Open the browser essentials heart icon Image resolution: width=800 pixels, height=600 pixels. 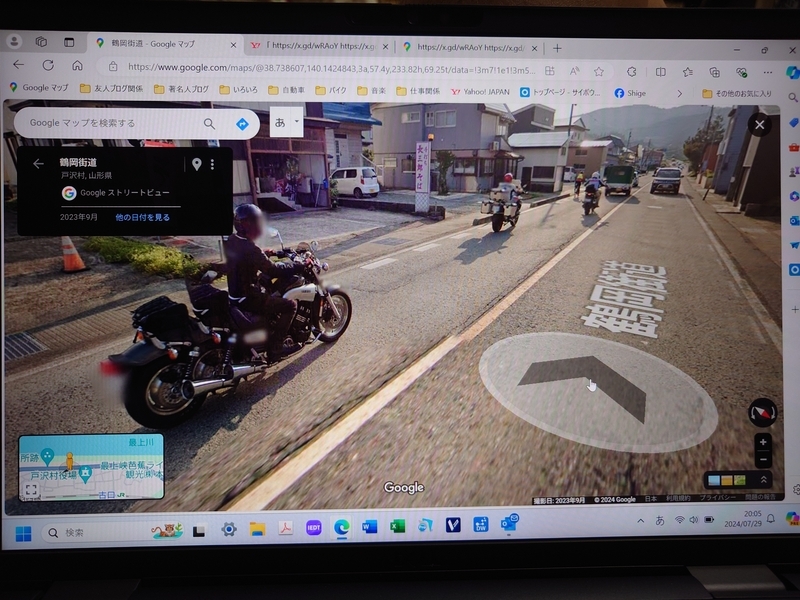[742, 72]
